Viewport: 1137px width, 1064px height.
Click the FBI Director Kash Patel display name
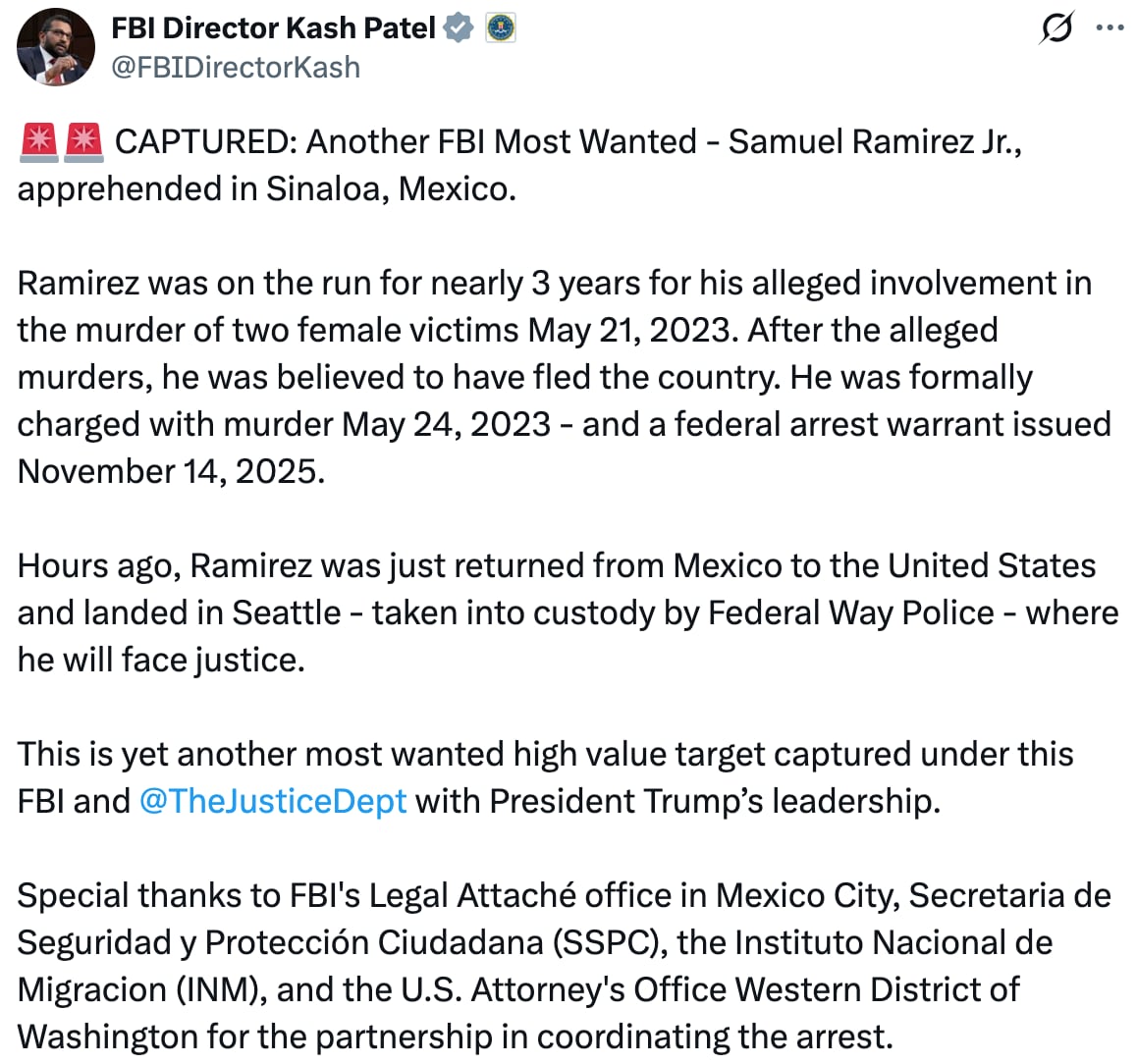coord(273,27)
